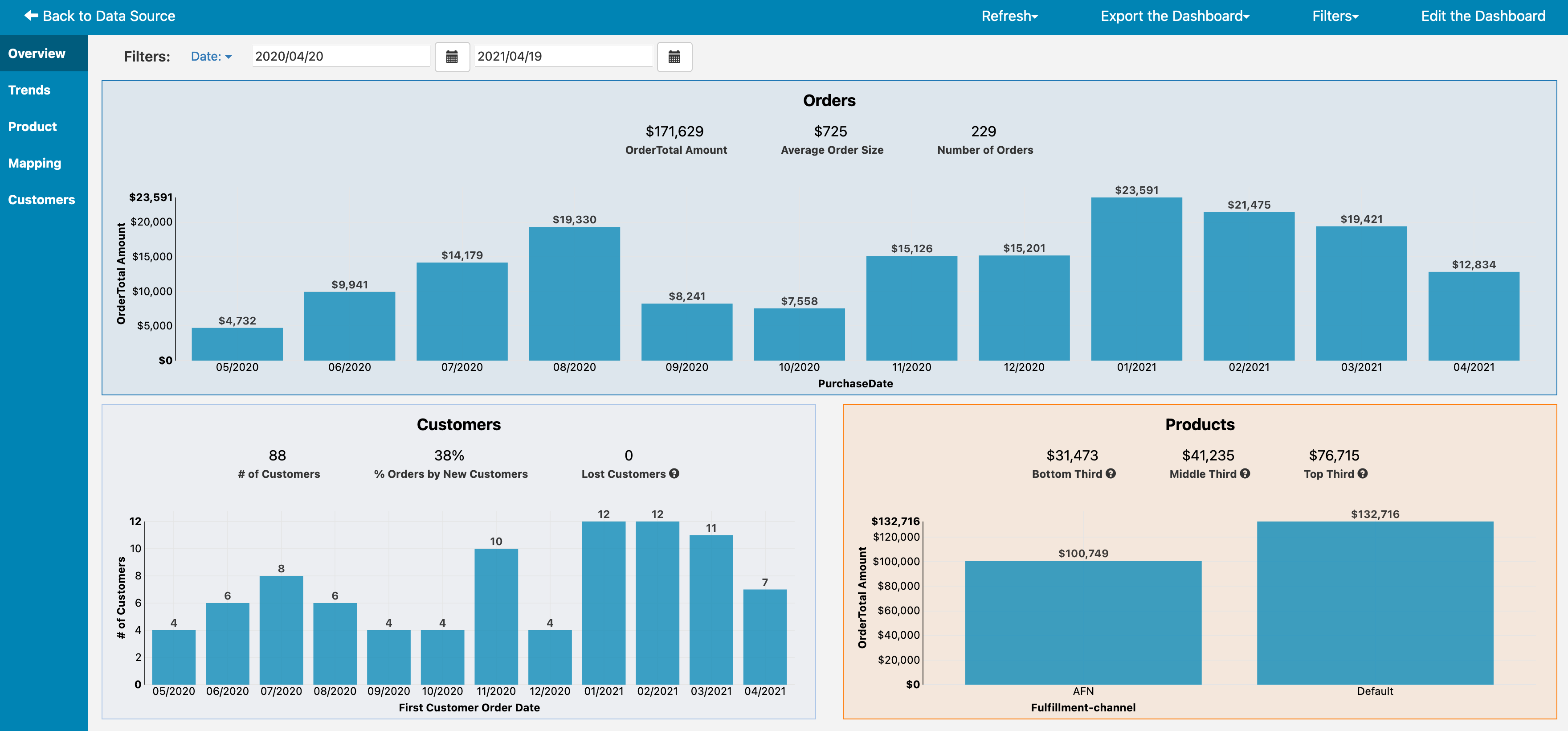Image resolution: width=1568 pixels, height=731 pixels.
Task: Click the Back to Data Source arrow
Action: (32, 16)
